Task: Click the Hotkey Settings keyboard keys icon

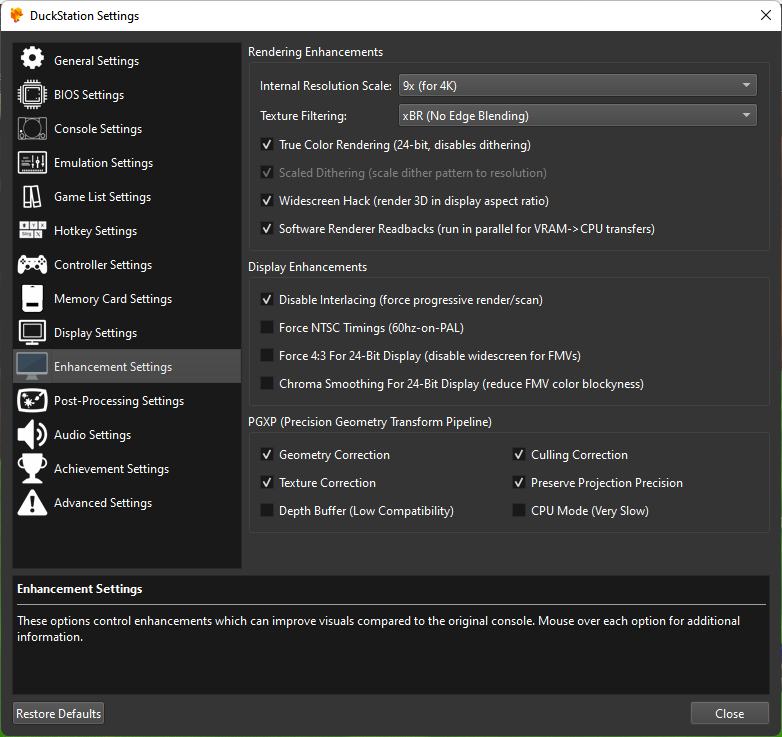Action: (x=32, y=230)
